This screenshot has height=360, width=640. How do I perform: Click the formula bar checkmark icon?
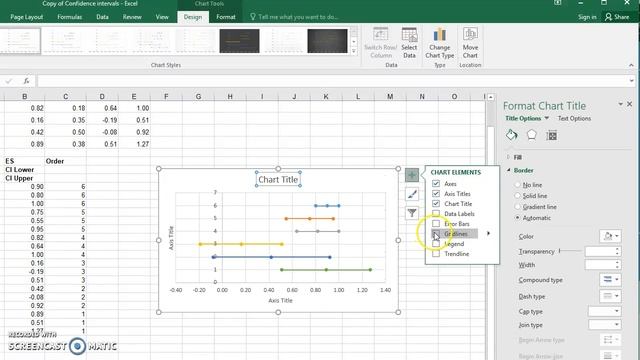(9, 81)
